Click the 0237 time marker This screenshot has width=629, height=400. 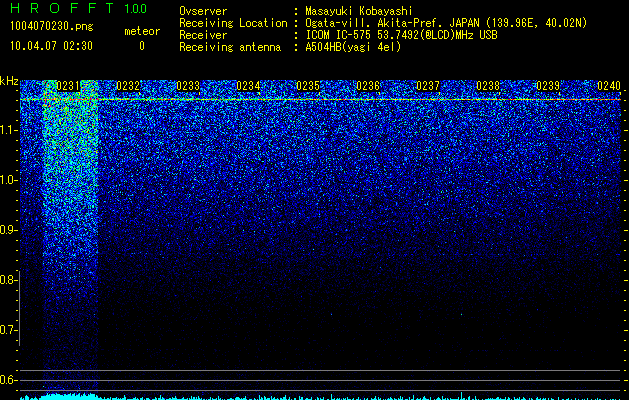coord(428,86)
